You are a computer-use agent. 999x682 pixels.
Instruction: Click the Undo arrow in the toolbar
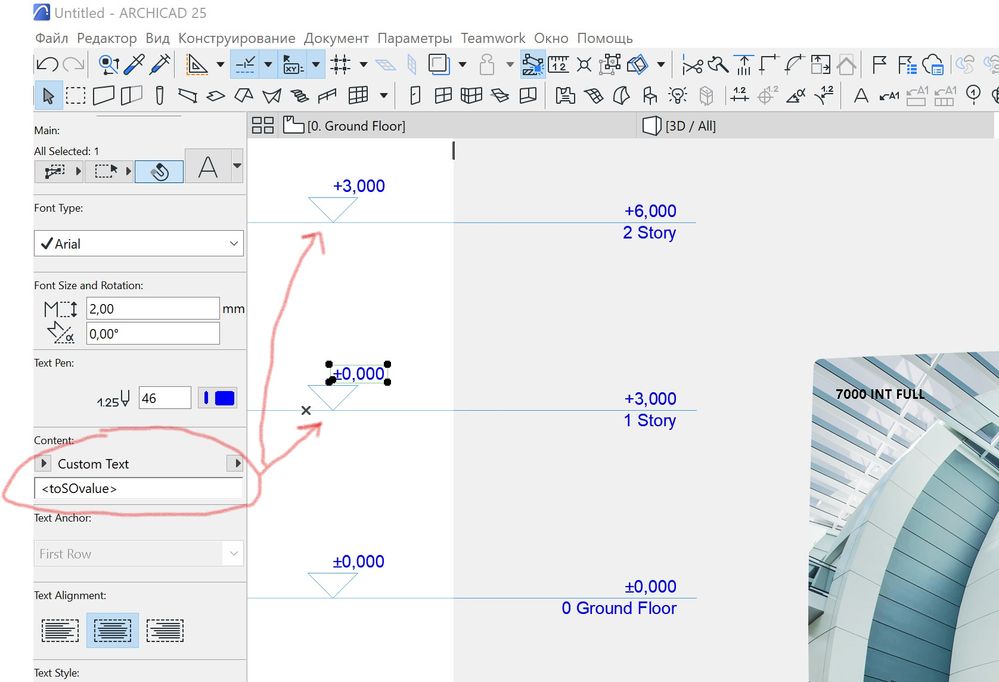pyautogui.click(x=47, y=64)
